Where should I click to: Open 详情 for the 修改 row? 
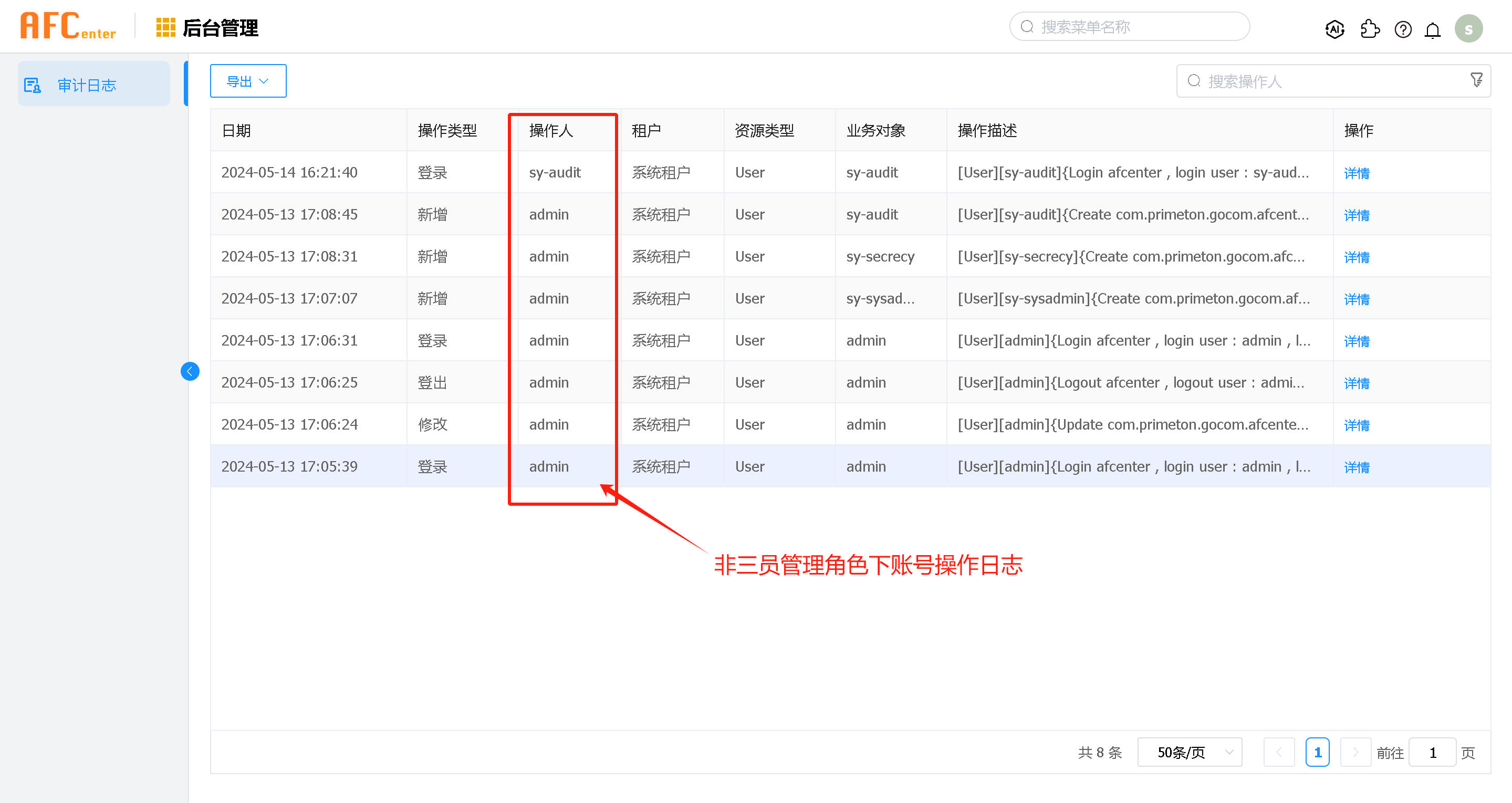(x=1357, y=425)
